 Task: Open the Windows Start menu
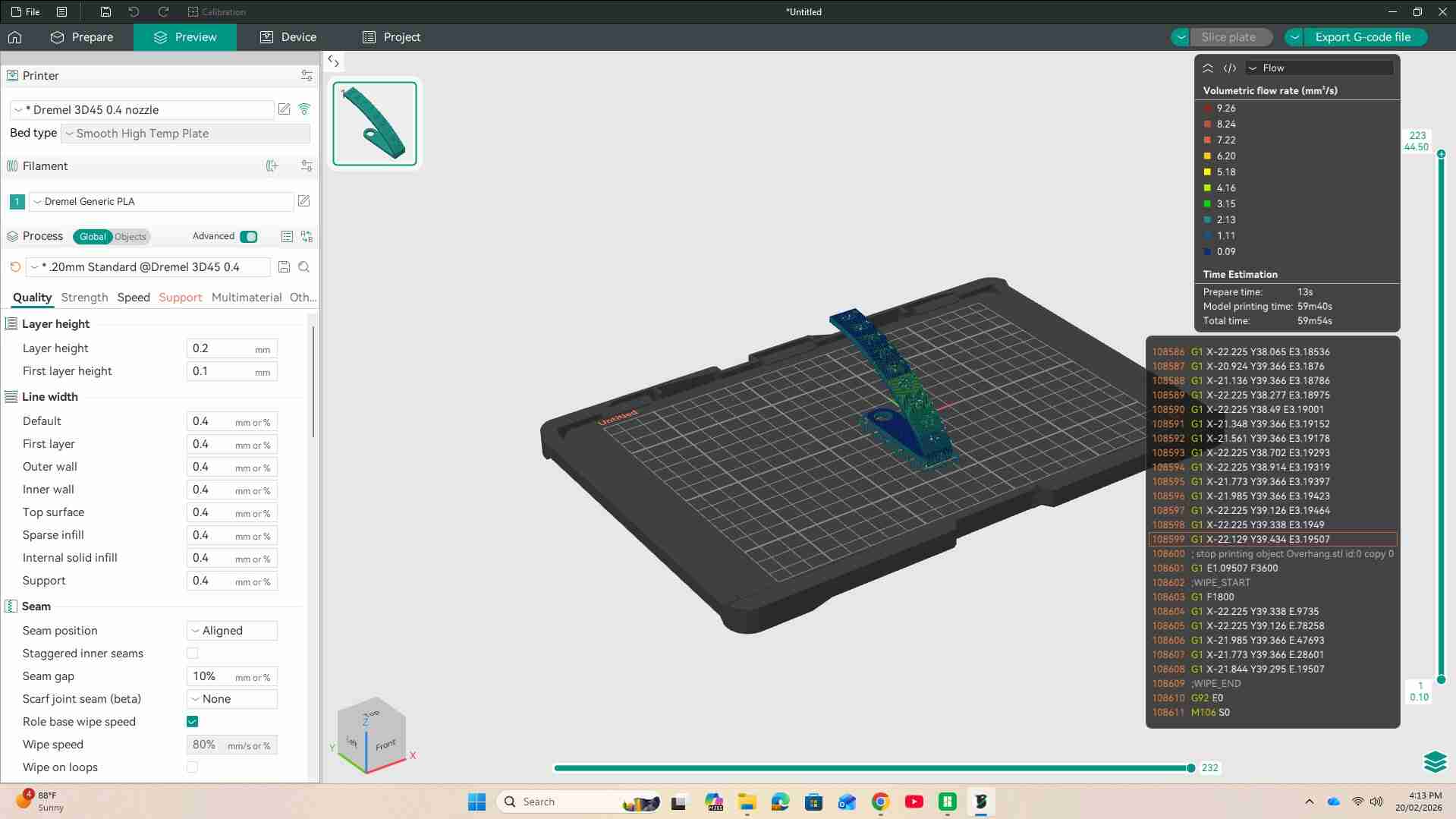476,802
